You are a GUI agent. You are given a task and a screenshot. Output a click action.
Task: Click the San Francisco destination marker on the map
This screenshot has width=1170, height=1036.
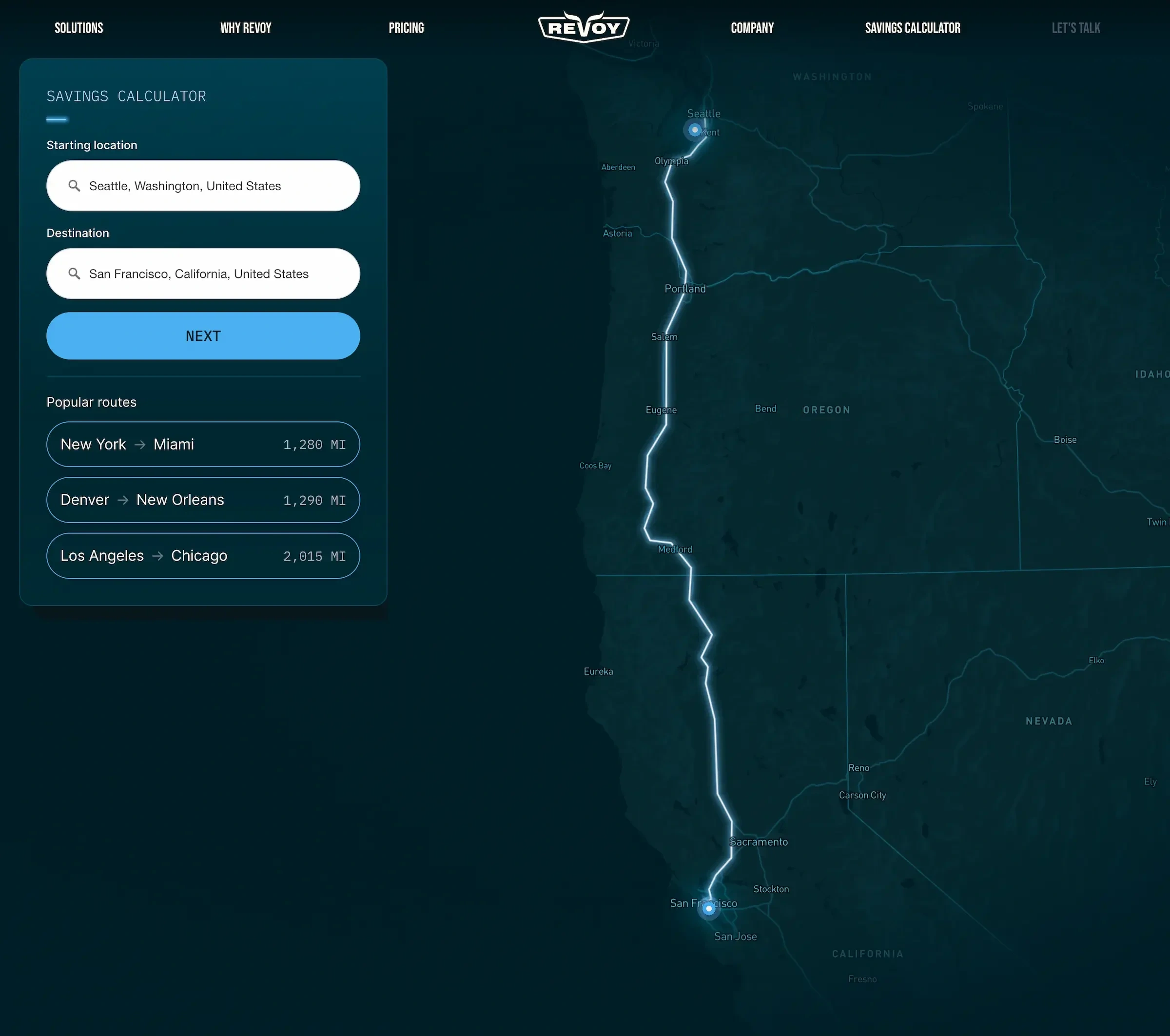(709, 908)
